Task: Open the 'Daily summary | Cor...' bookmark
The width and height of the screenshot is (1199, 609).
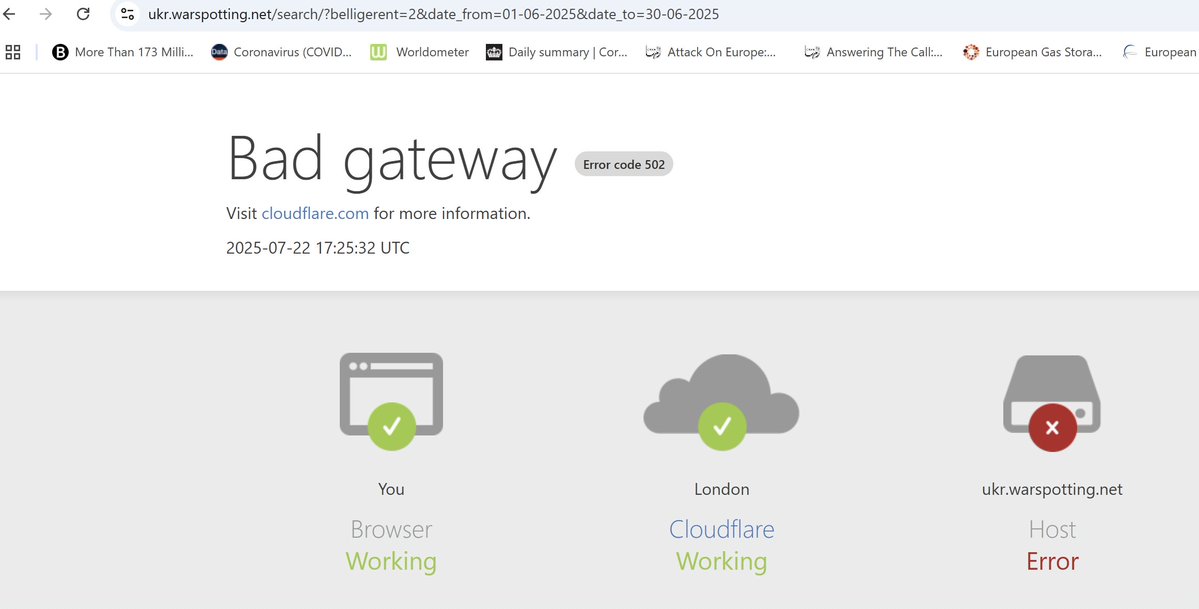Action: 557,52
